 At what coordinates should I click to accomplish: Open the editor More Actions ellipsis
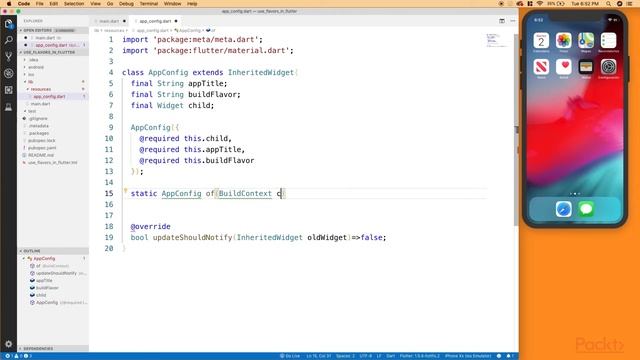pyautogui.click(x=513, y=21)
